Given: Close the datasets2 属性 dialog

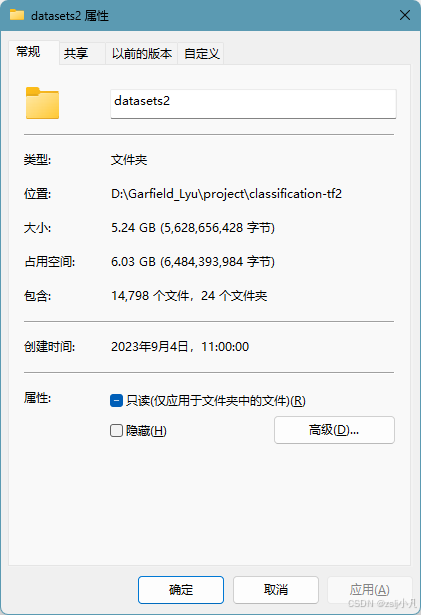Looking at the screenshot, I should [x=405, y=15].
